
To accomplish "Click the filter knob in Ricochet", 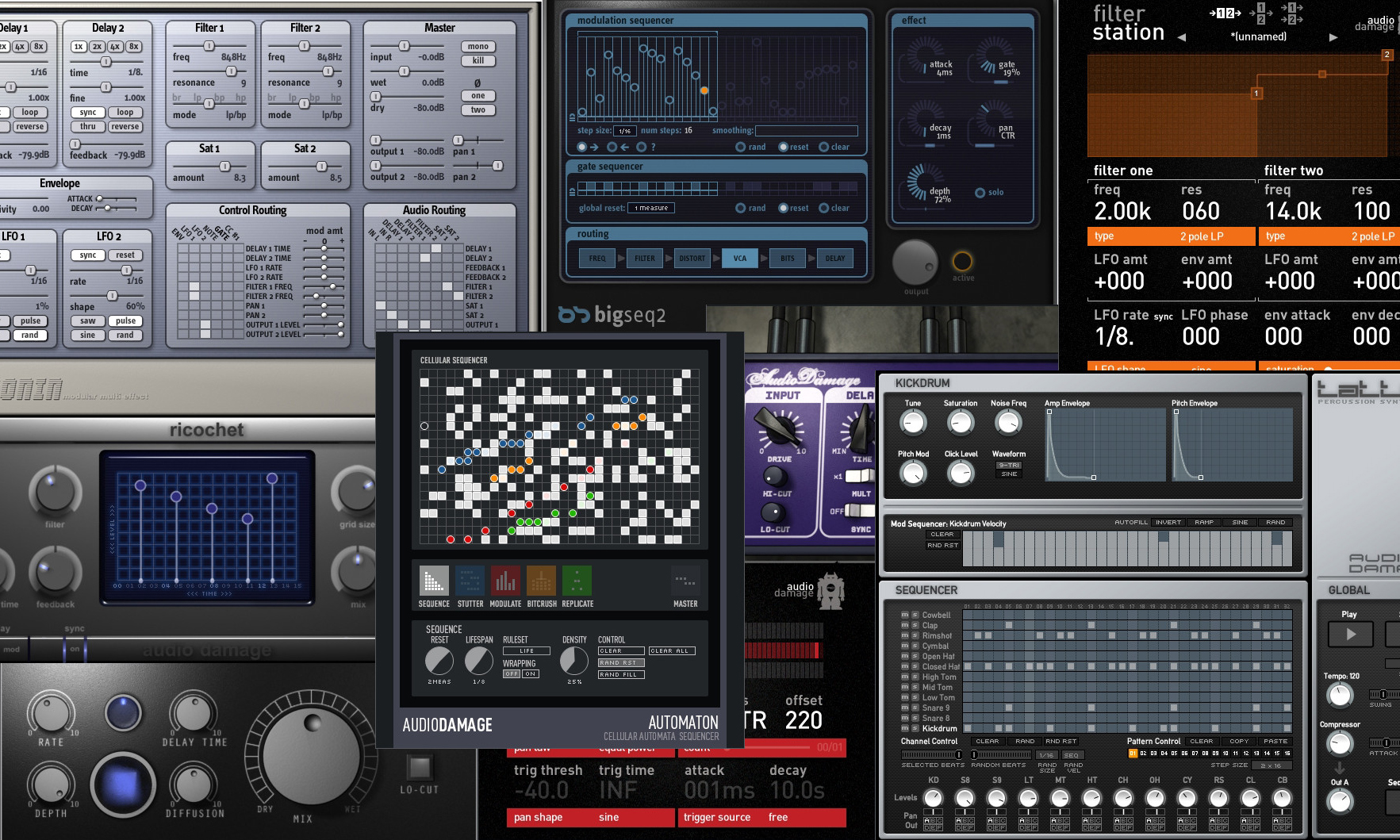I will 55,492.
